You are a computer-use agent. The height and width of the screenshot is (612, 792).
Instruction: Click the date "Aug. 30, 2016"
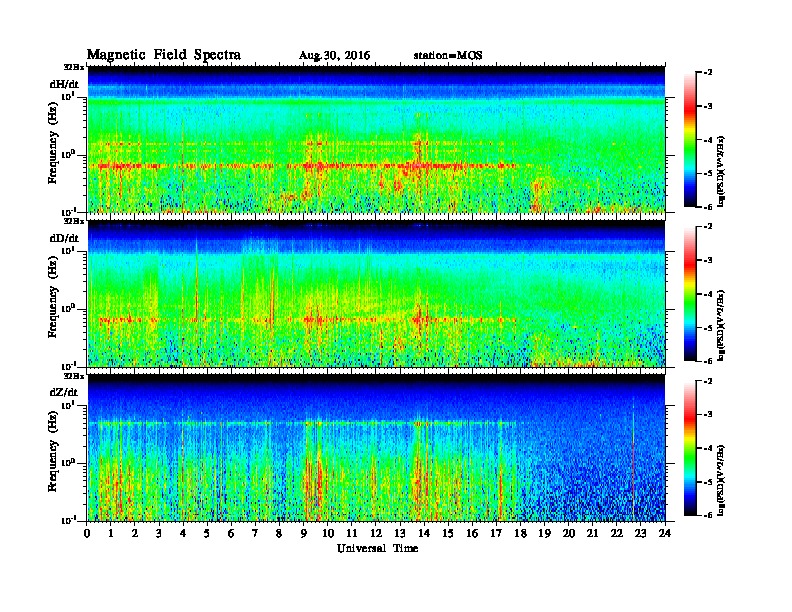(334, 56)
